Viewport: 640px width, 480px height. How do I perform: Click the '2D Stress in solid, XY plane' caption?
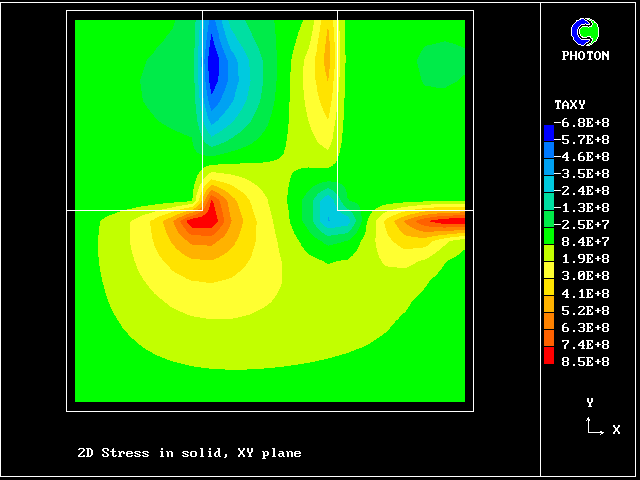click(189, 453)
